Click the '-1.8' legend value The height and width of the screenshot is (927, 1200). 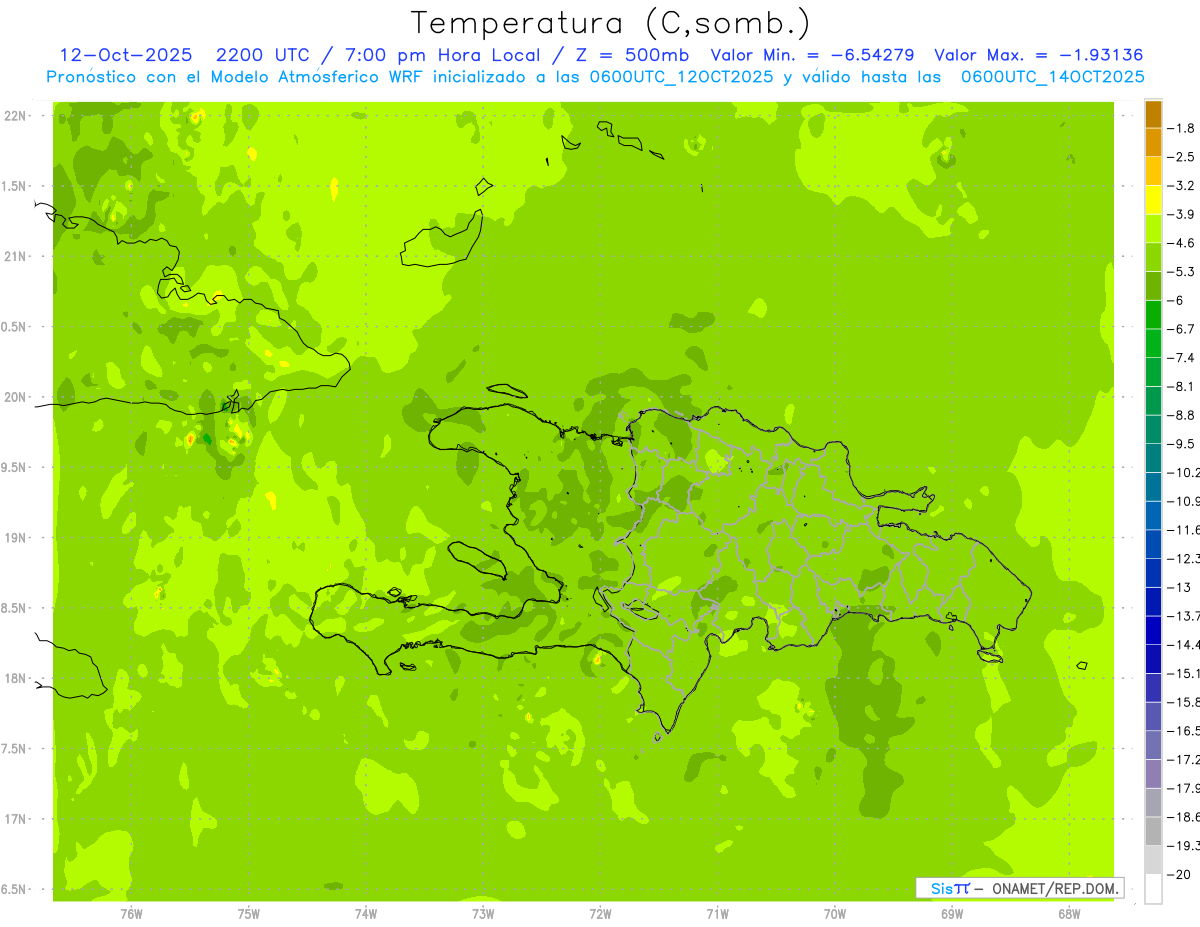click(1183, 128)
